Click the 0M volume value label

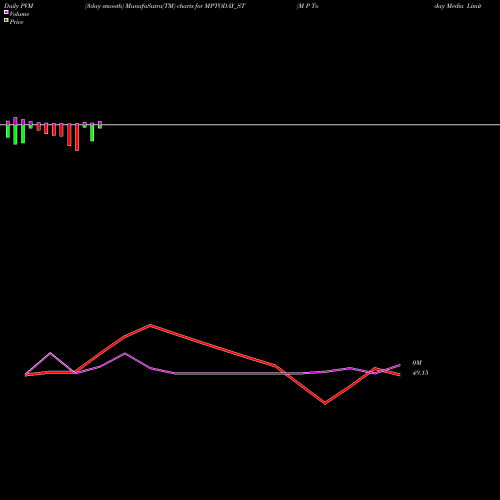(417, 363)
